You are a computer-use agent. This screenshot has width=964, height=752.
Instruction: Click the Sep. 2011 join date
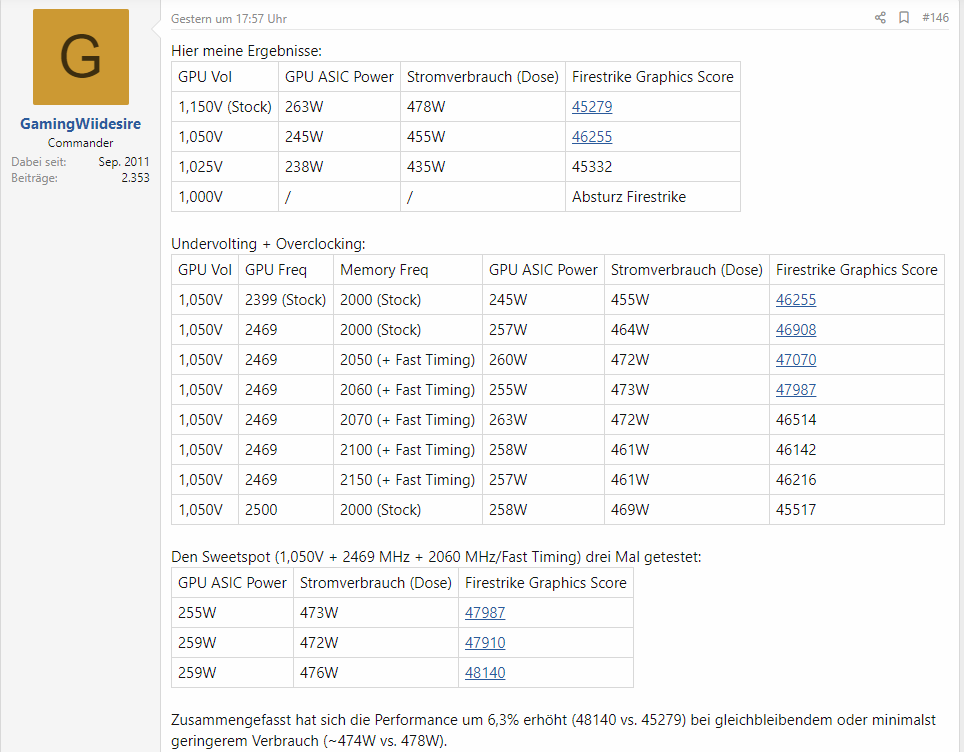click(124, 162)
